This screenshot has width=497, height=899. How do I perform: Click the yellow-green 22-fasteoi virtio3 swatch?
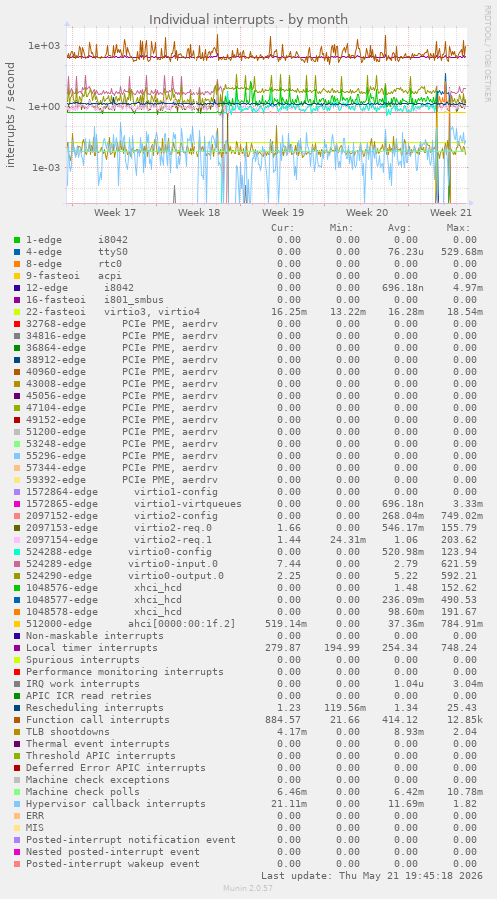click(x=17, y=312)
